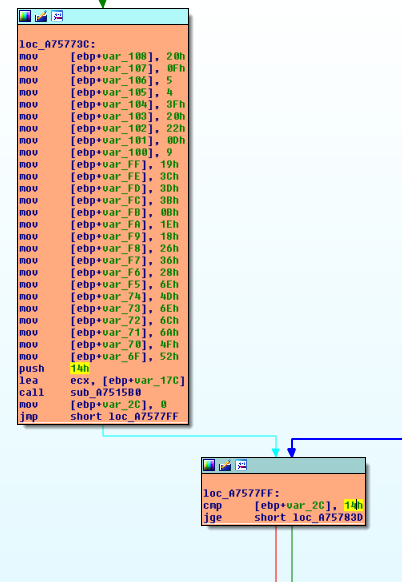Click the edit pencil icon of loc_A75773C block
402x582 pixels.
[41, 16]
